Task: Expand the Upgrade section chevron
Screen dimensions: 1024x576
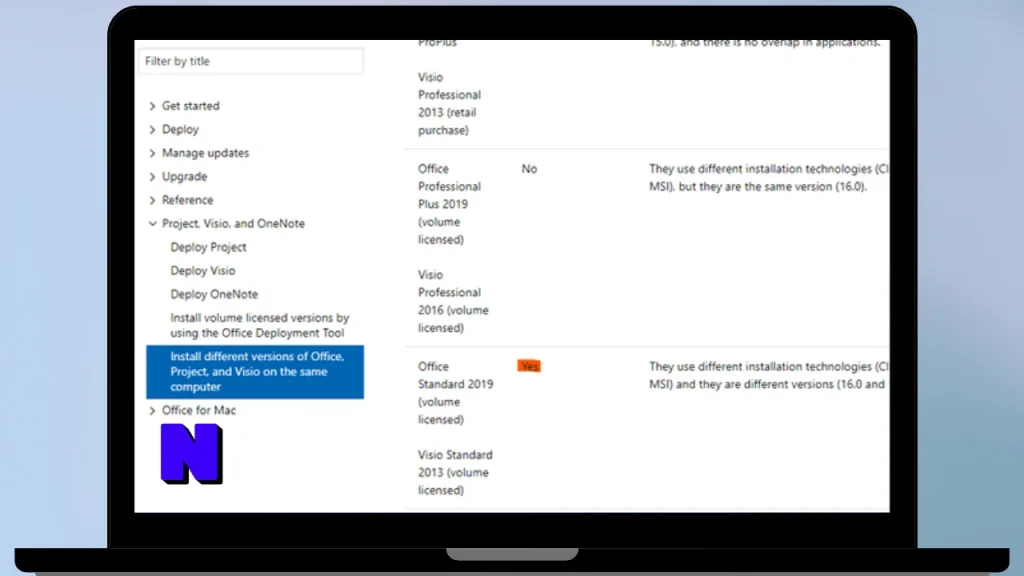Action: [x=152, y=176]
